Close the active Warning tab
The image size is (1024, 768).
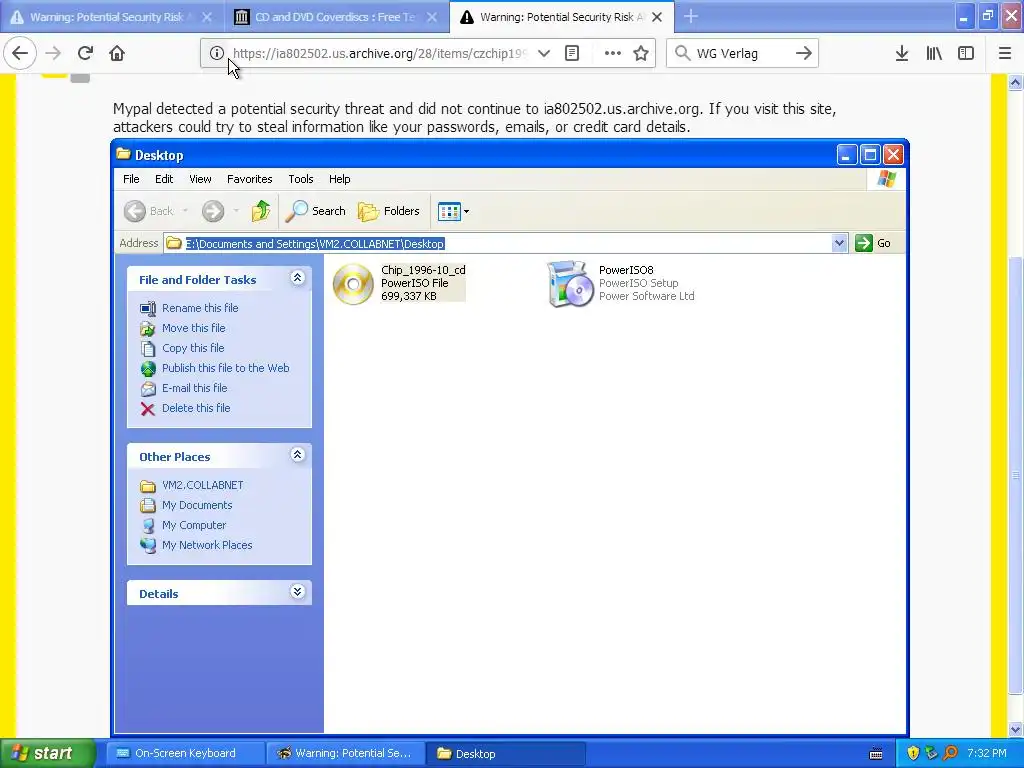click(657, 17)
